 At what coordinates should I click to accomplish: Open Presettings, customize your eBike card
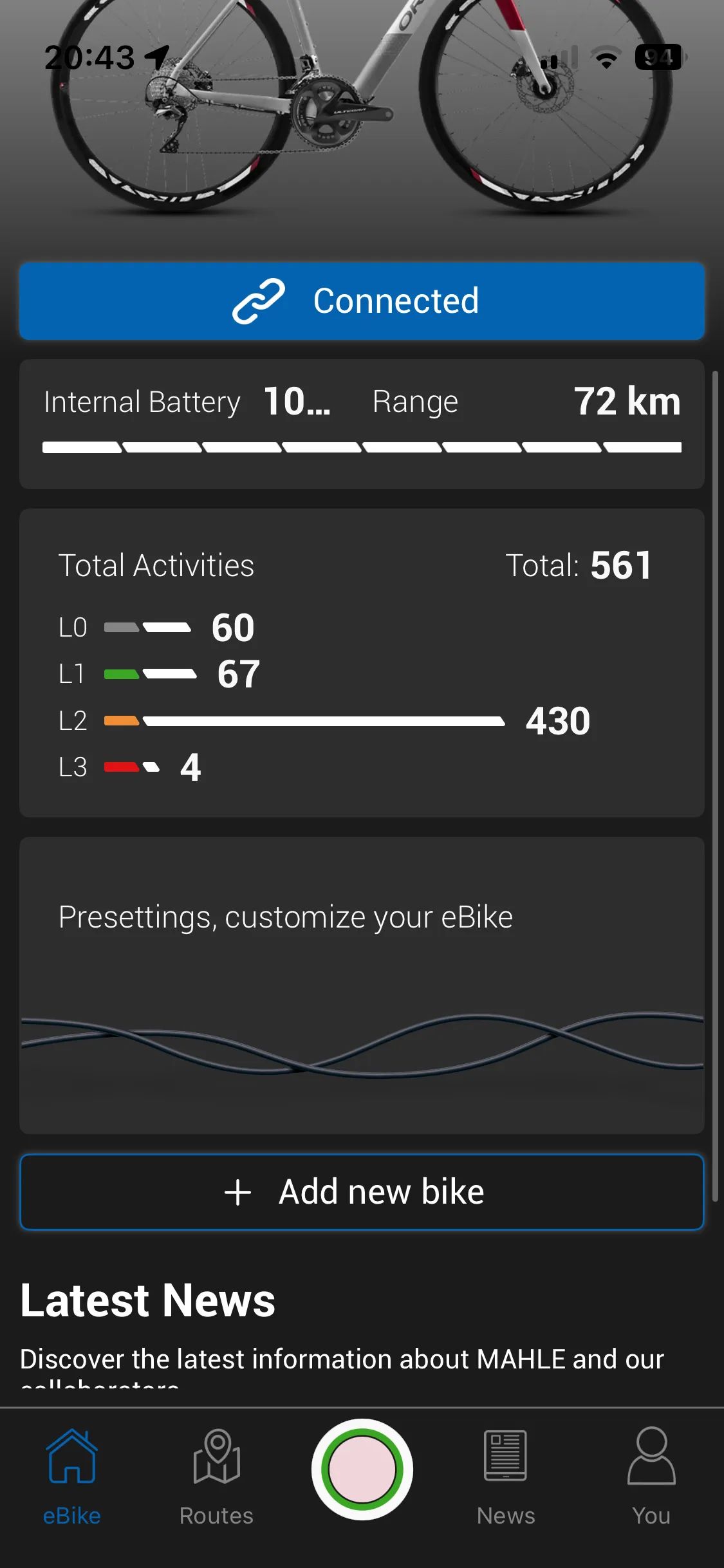click(362, 985)
